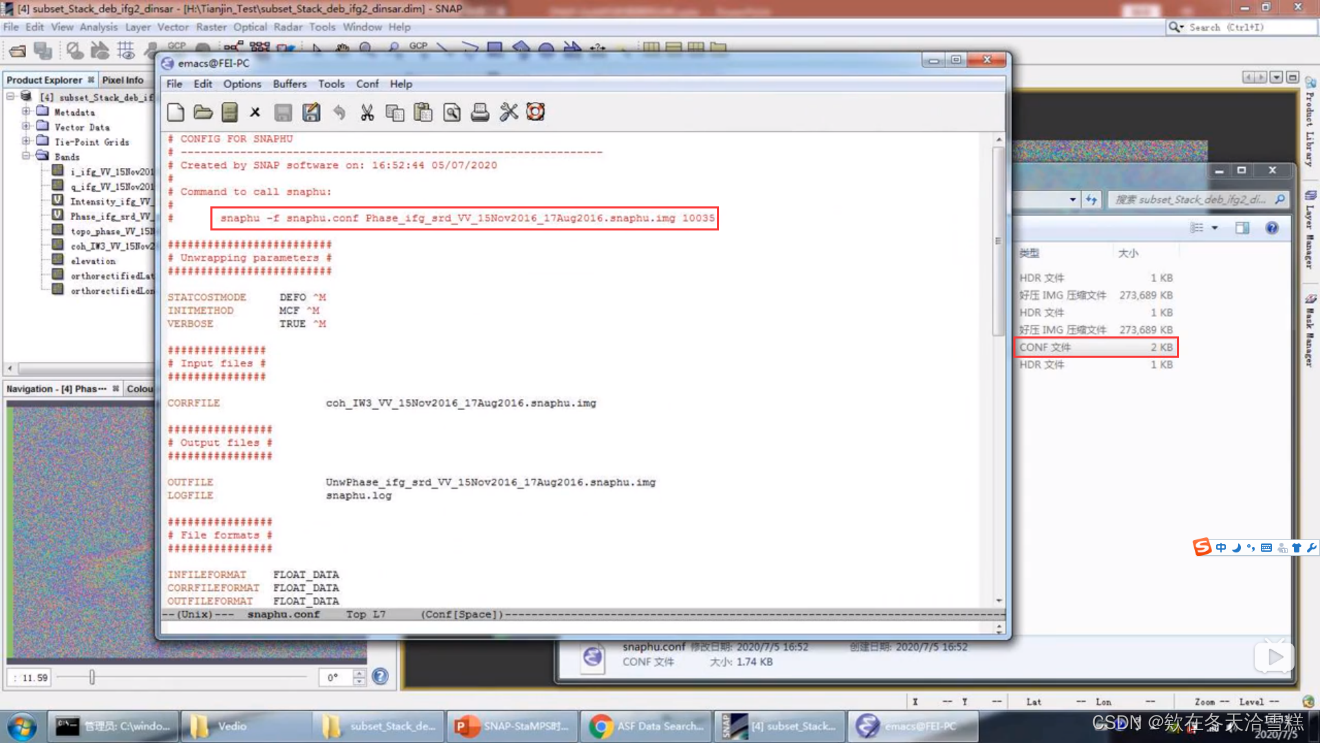The width and height of the screenshot is (1320, 743).
Task: Collapse the [4] subset_Stack_deb_ifg product node
Action: (10, 97)
